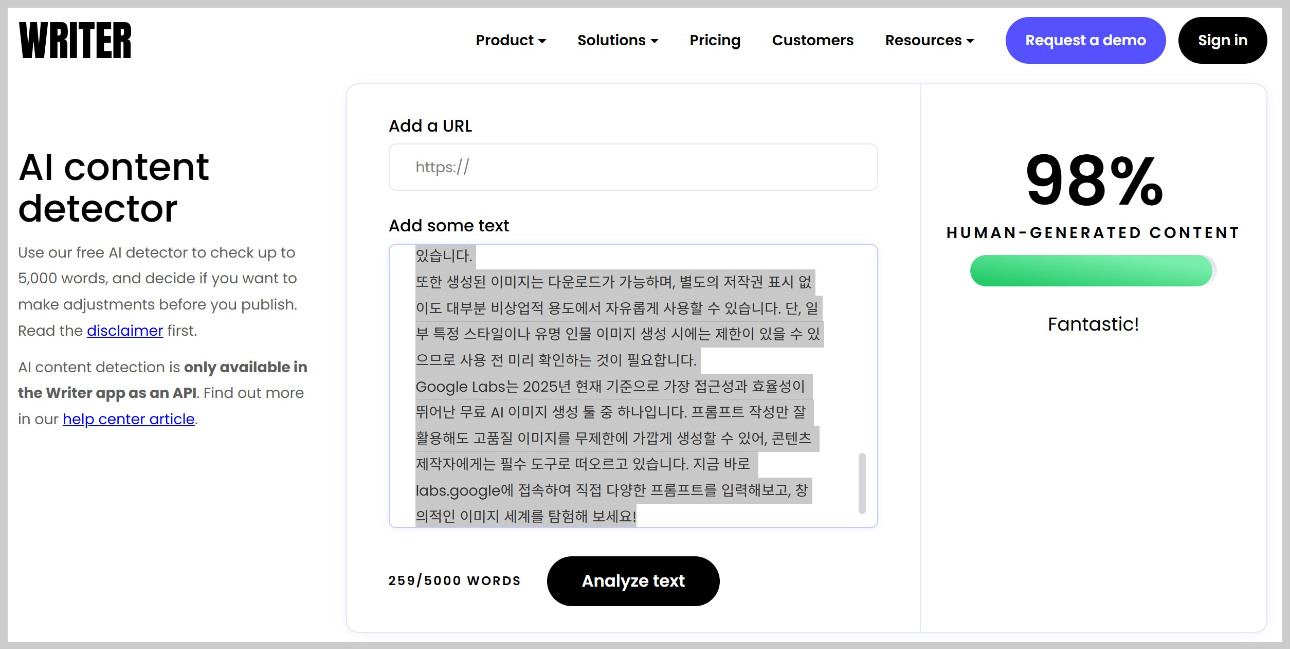1290x649 pixels.
Task: Click the 259/5000 WORDS counter
Action: tap(454, 580)
